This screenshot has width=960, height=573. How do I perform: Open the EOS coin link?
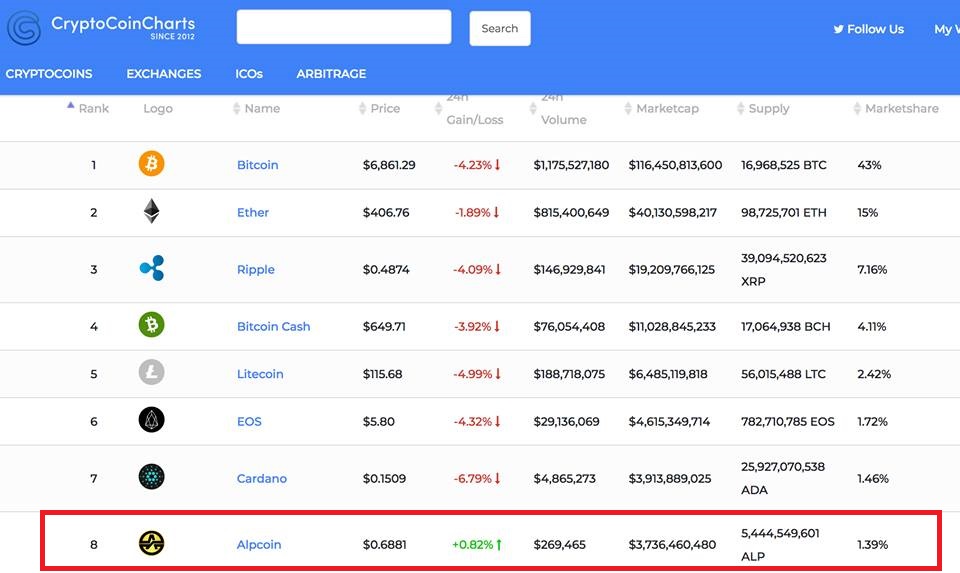[249, 421]
